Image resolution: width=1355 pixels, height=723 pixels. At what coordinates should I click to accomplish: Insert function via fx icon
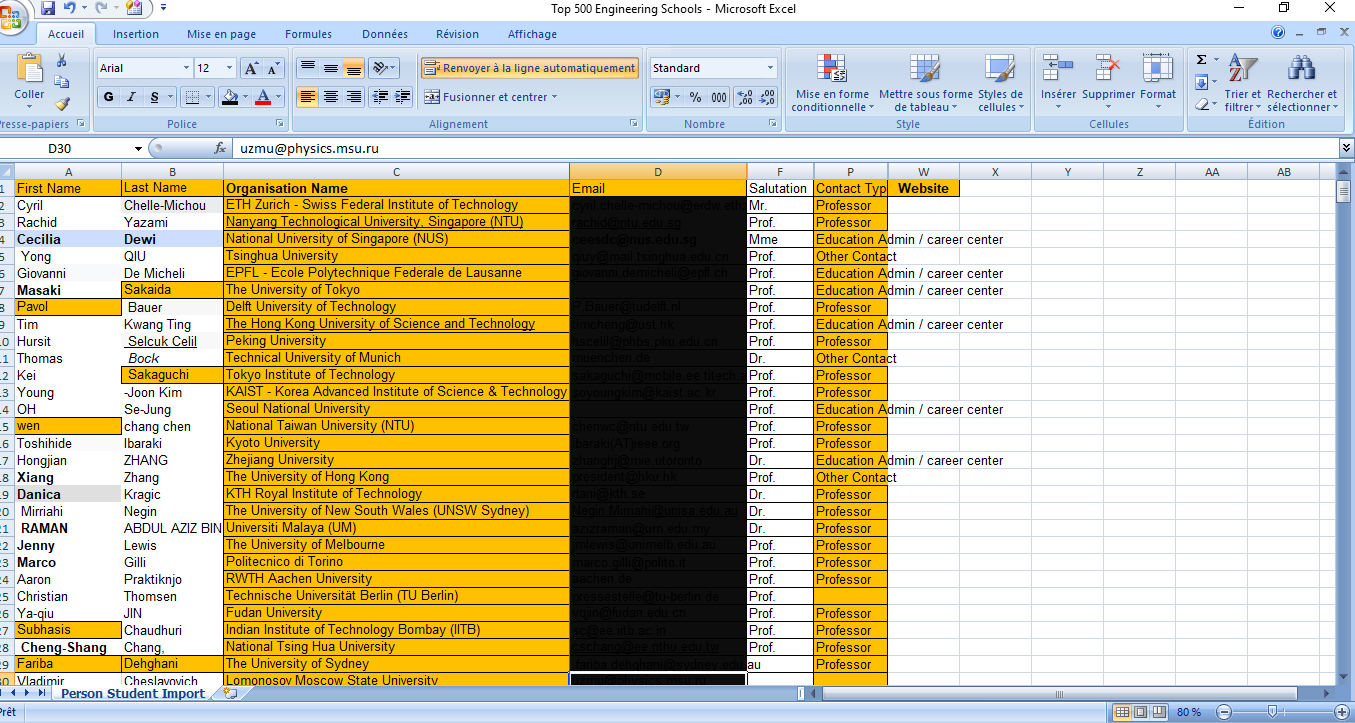[220, 148]
